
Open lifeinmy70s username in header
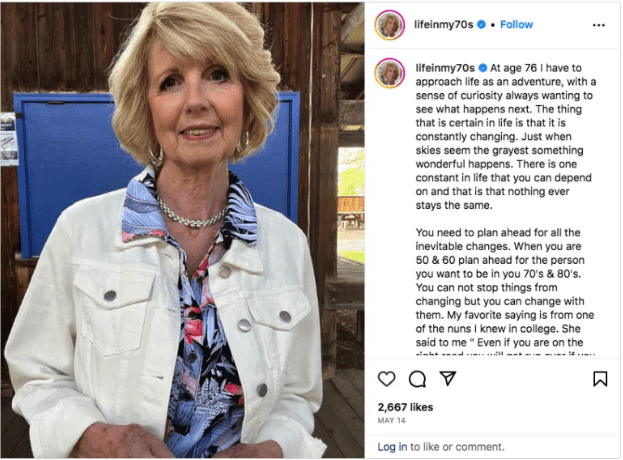[443, 25]
